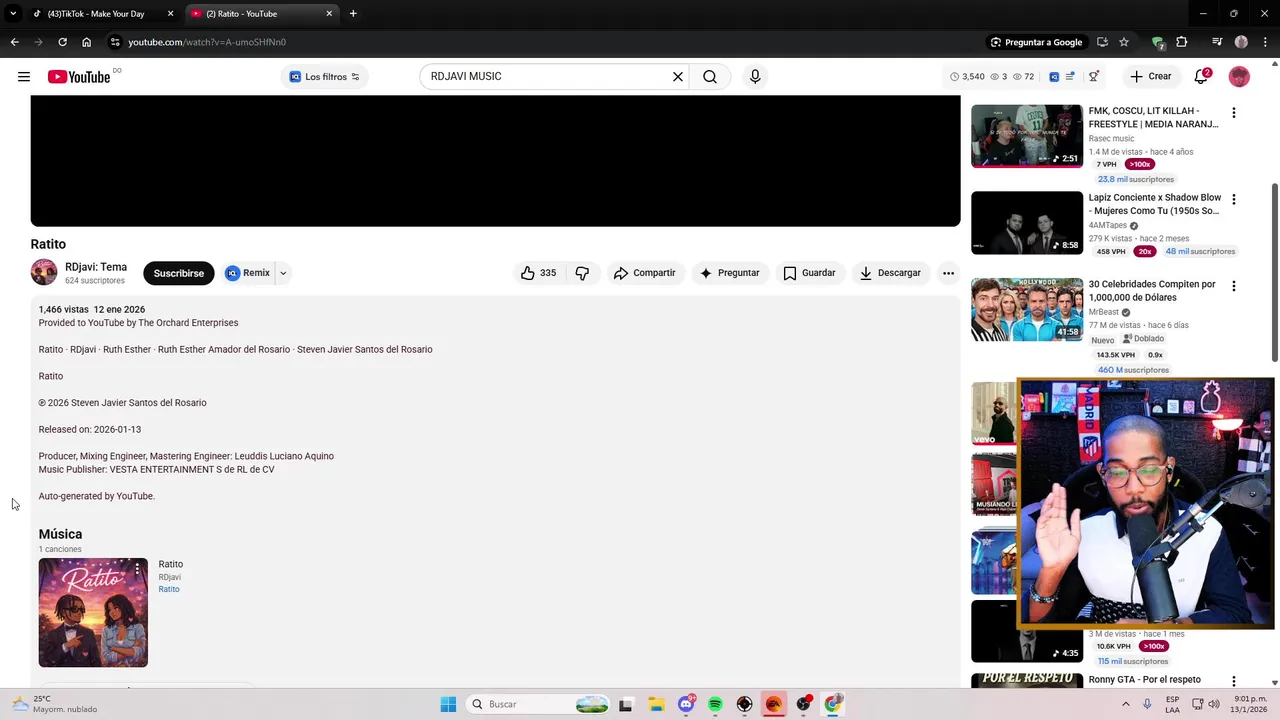Open the Windows Start menu
This screenshot has width=1280, height=720.
(x=448, y=704)
